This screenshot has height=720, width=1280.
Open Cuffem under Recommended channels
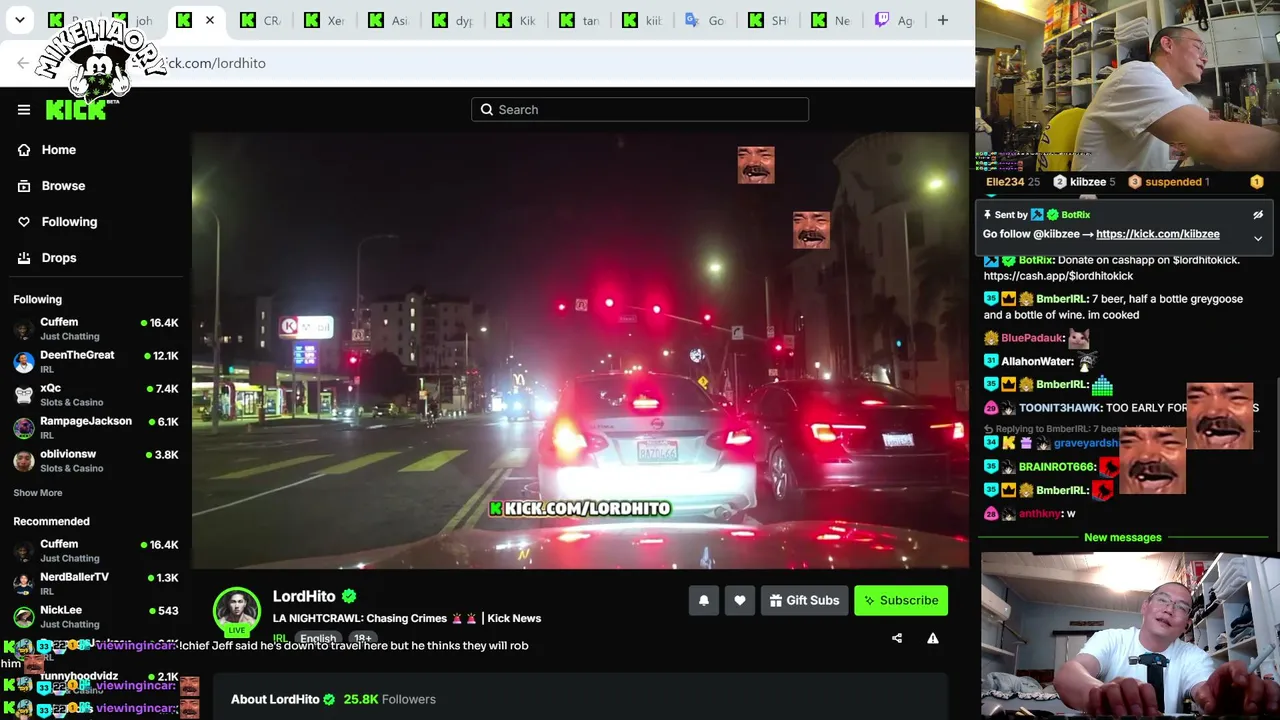coord(96,551)
